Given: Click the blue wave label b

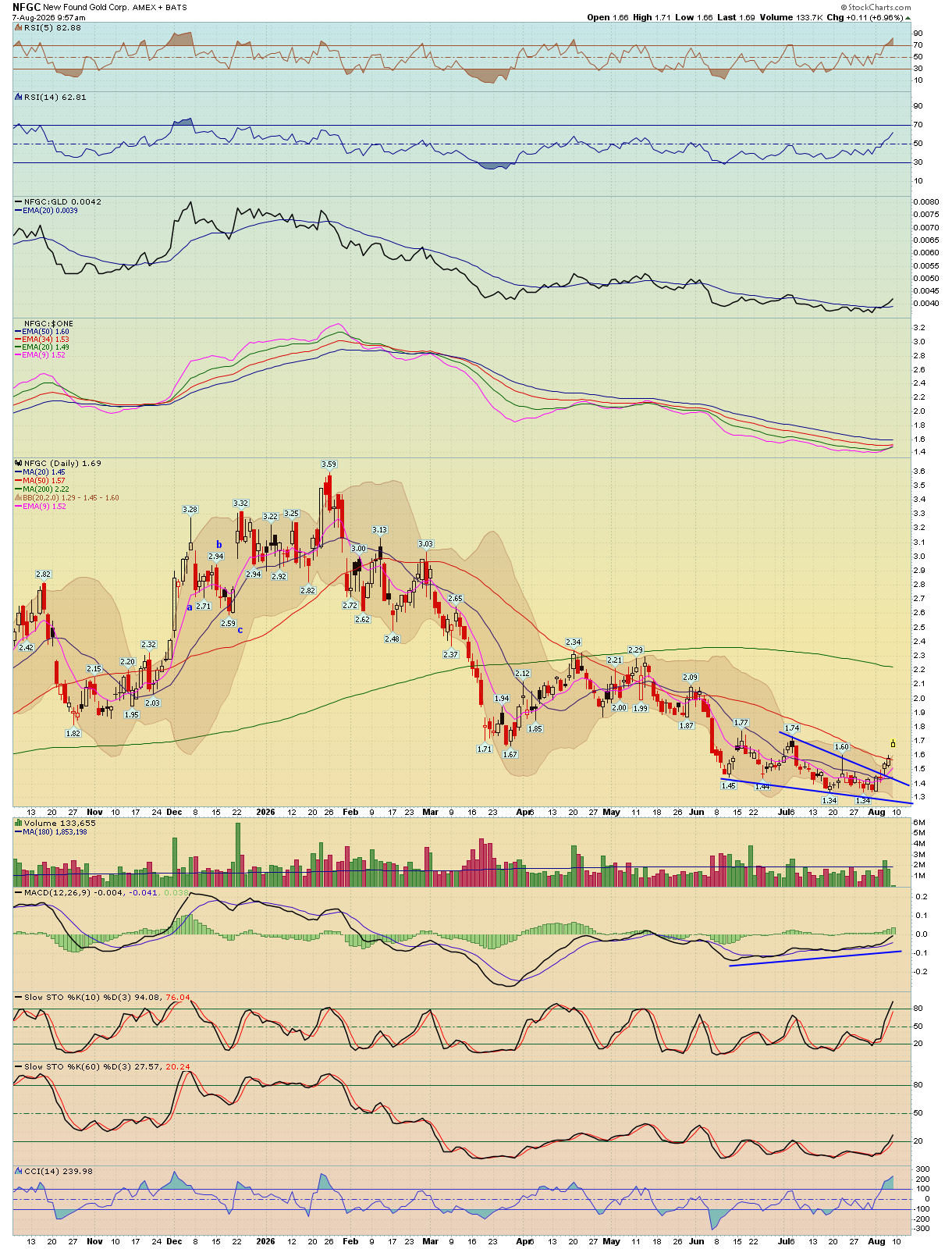Looking at the screenshot, I should 219,545.
